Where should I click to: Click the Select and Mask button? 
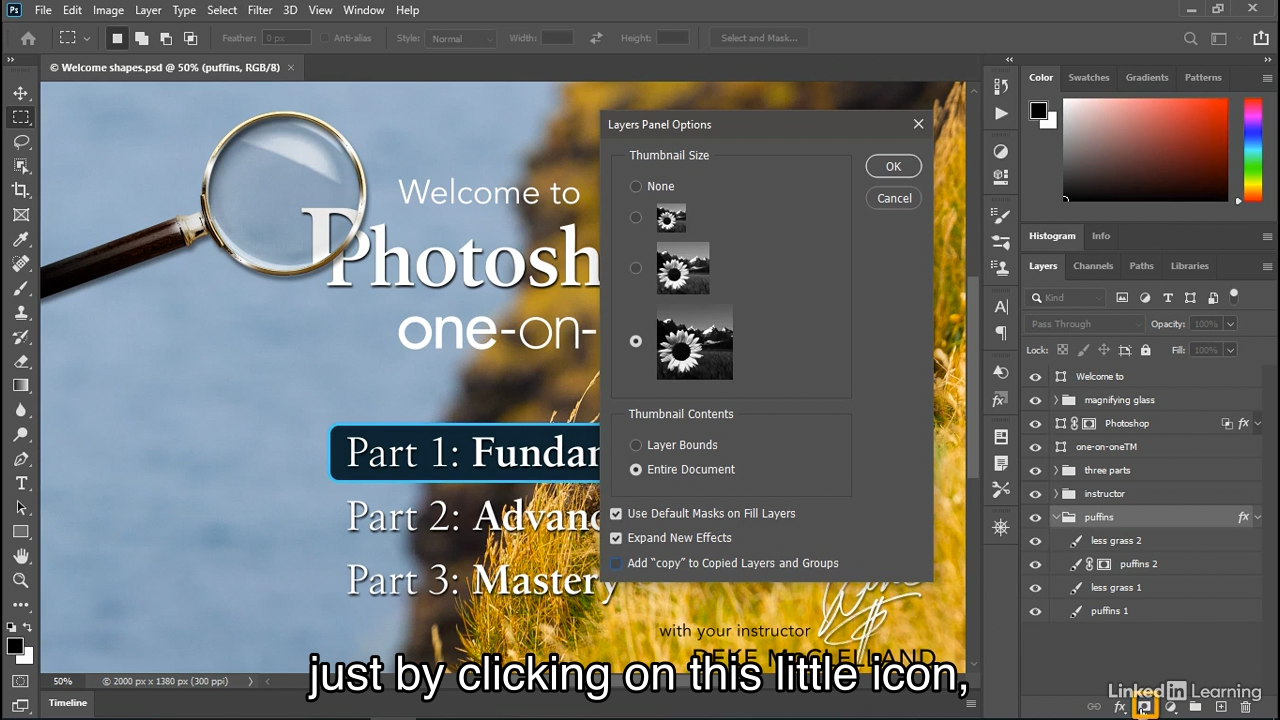(x=759, y=38)
